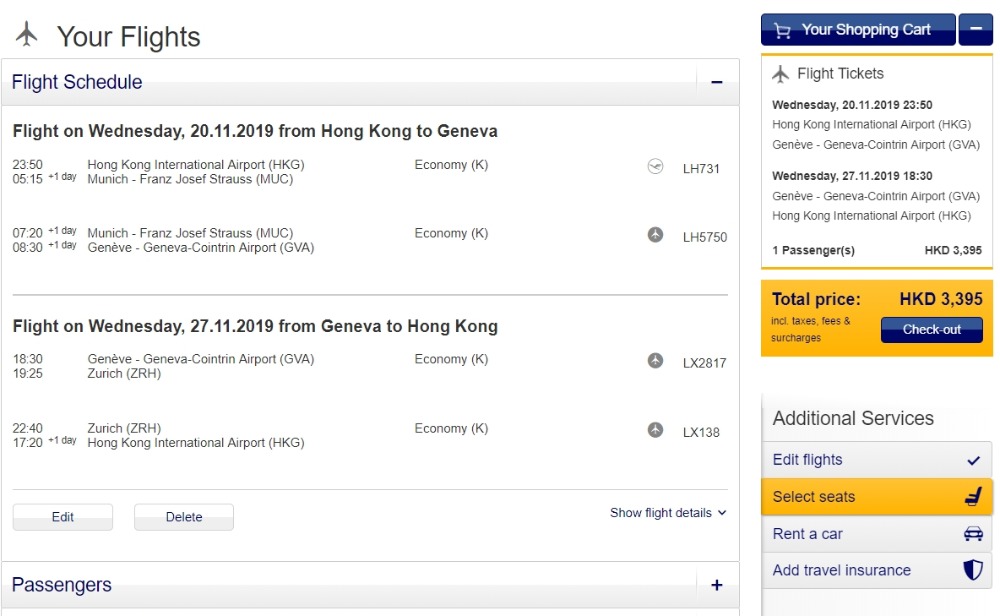Select Rent a car option
Viewport: 1000px width, 616px height.
(808, 534)
